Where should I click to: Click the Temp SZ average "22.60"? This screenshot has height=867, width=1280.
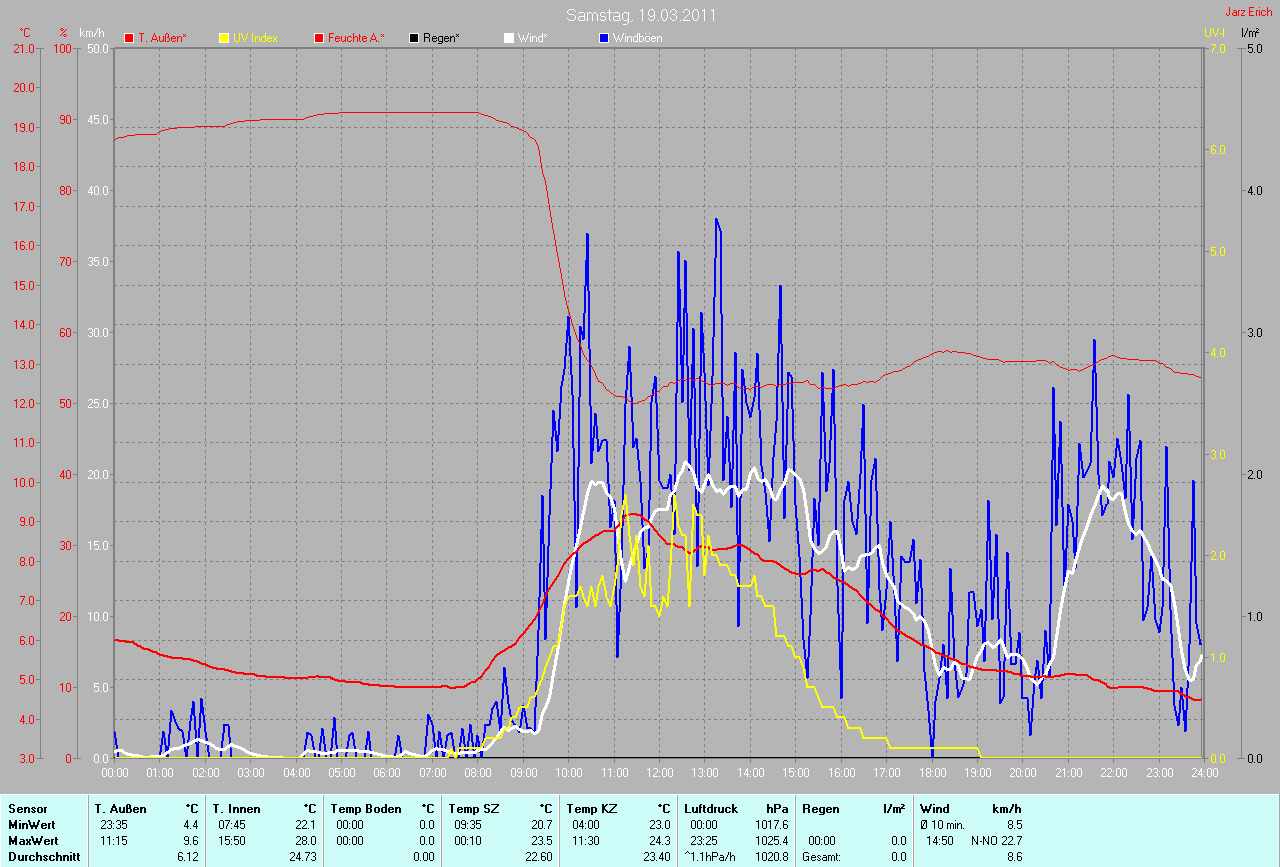tap(538, 856)
